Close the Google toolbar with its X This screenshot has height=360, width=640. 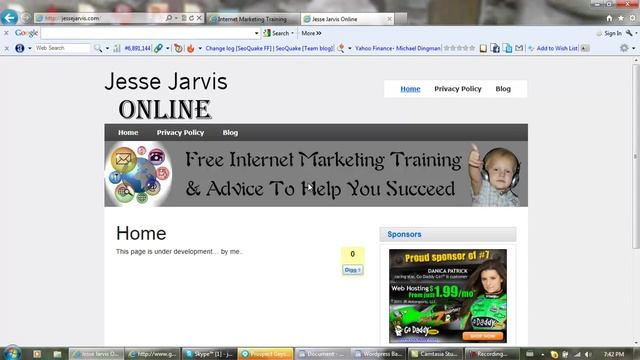pos(6,33)
